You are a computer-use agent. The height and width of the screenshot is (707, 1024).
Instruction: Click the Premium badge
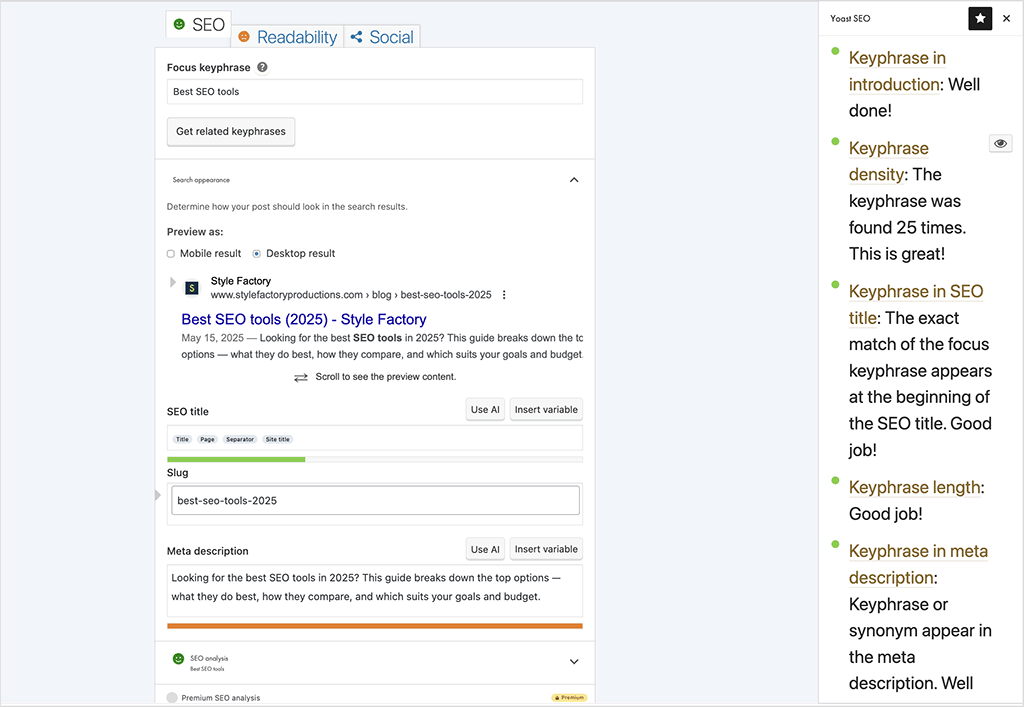[569, 698]
